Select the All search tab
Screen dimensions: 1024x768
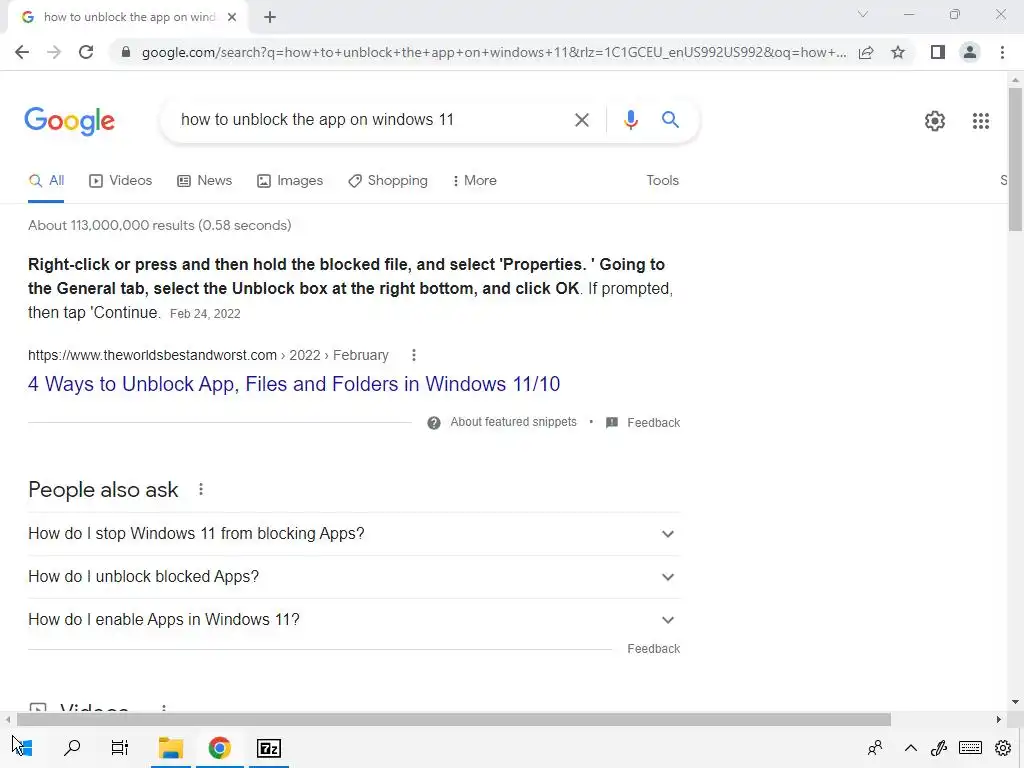46,181
